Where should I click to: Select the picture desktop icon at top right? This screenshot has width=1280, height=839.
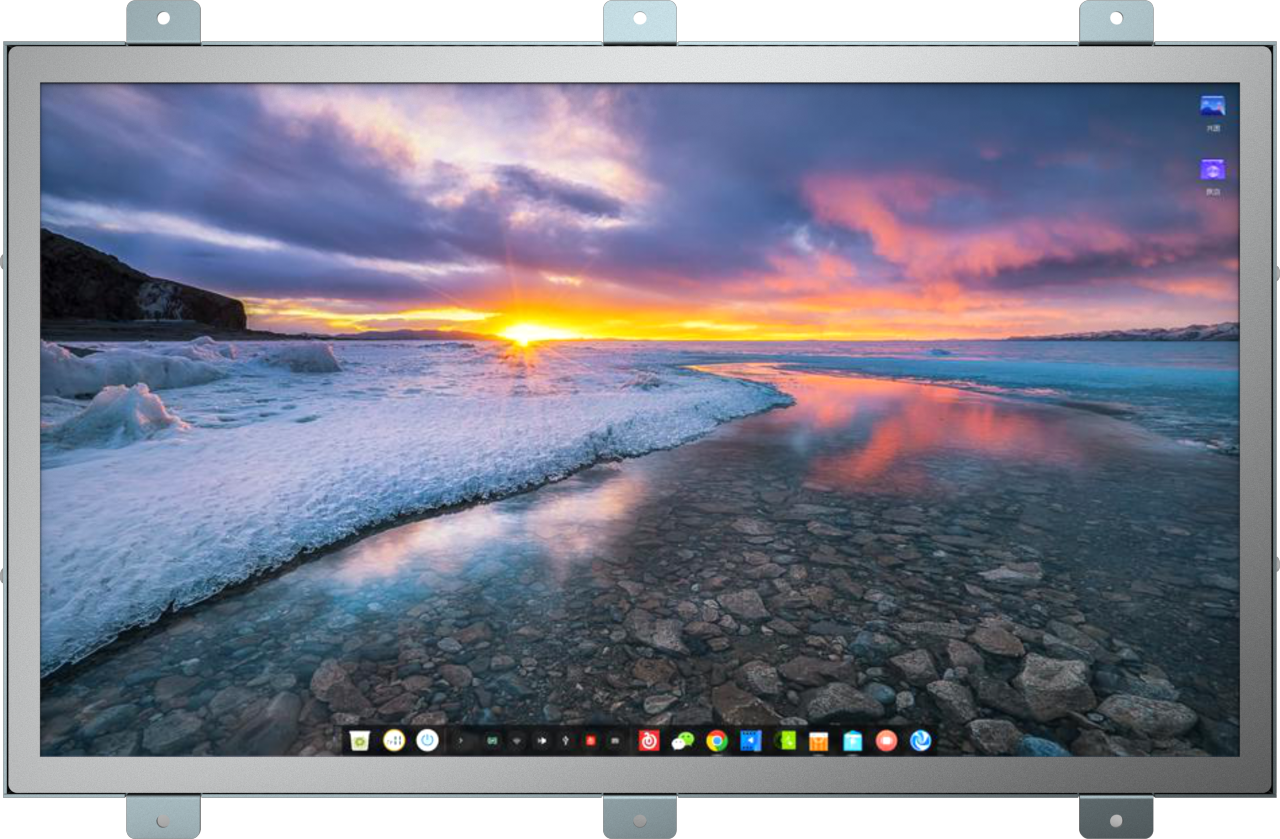click(x=1212, y=106)
